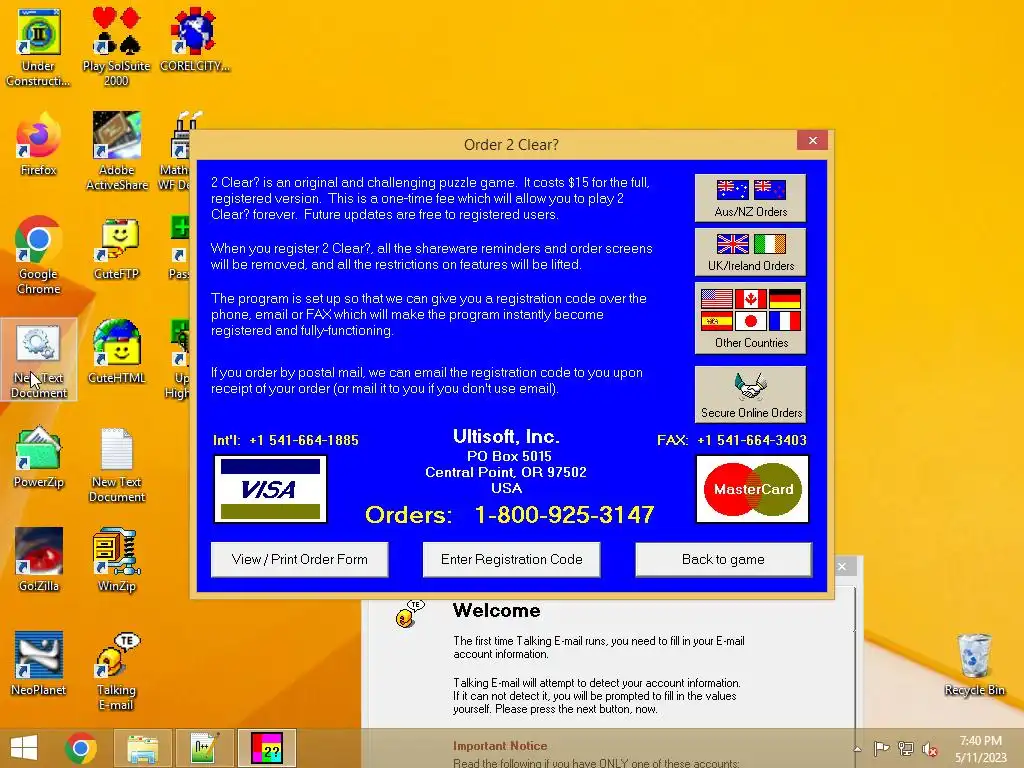1024x768 pixels.
Task: Select CuteHTML desktop icon
Action: pos(116,352)
